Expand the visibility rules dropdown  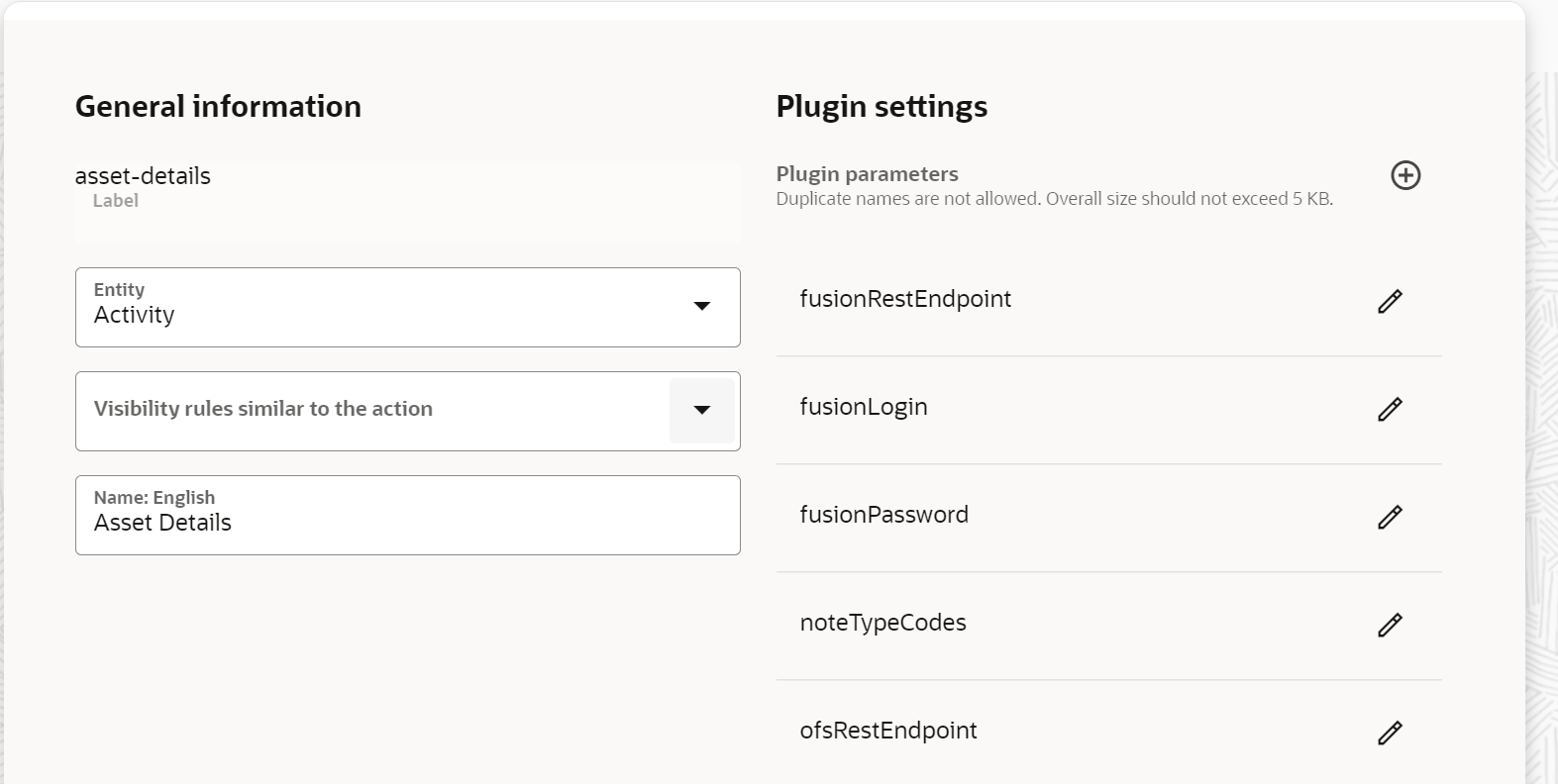702,410
